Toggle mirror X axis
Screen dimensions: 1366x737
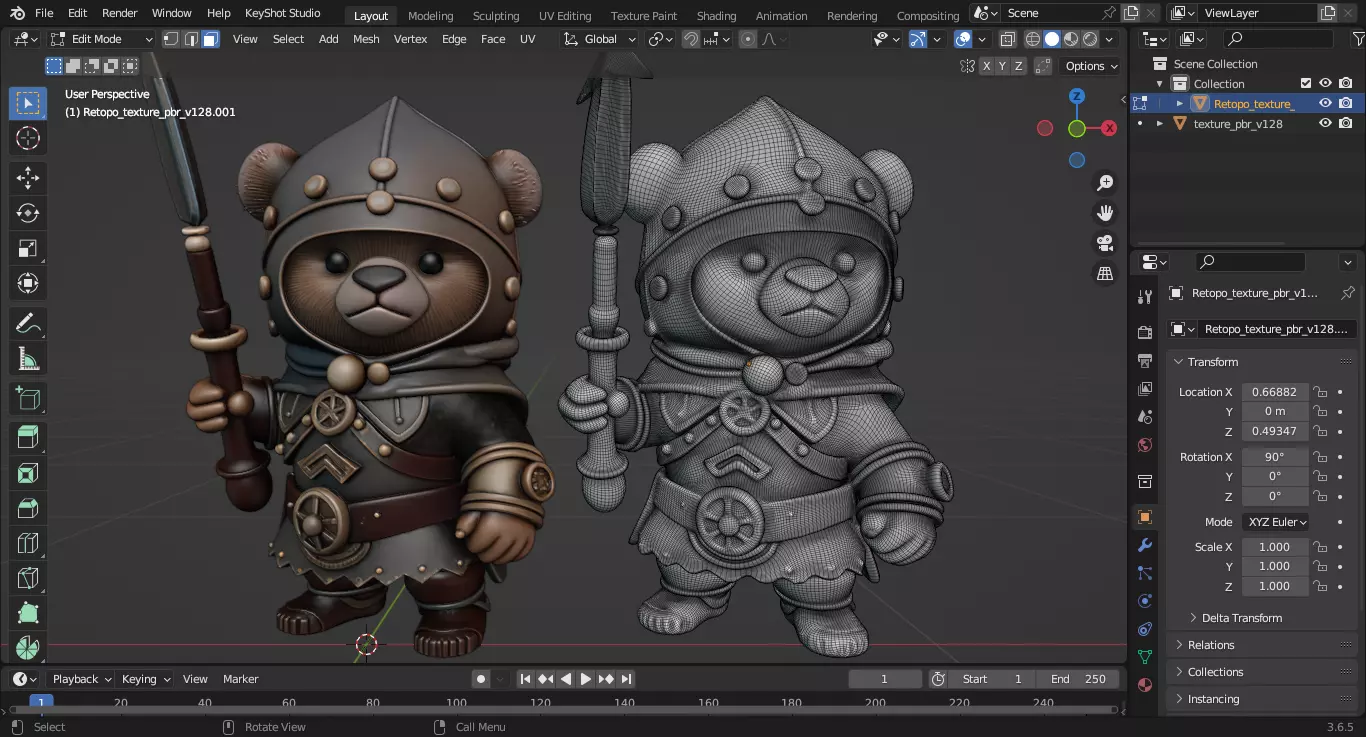coord(987,66)
